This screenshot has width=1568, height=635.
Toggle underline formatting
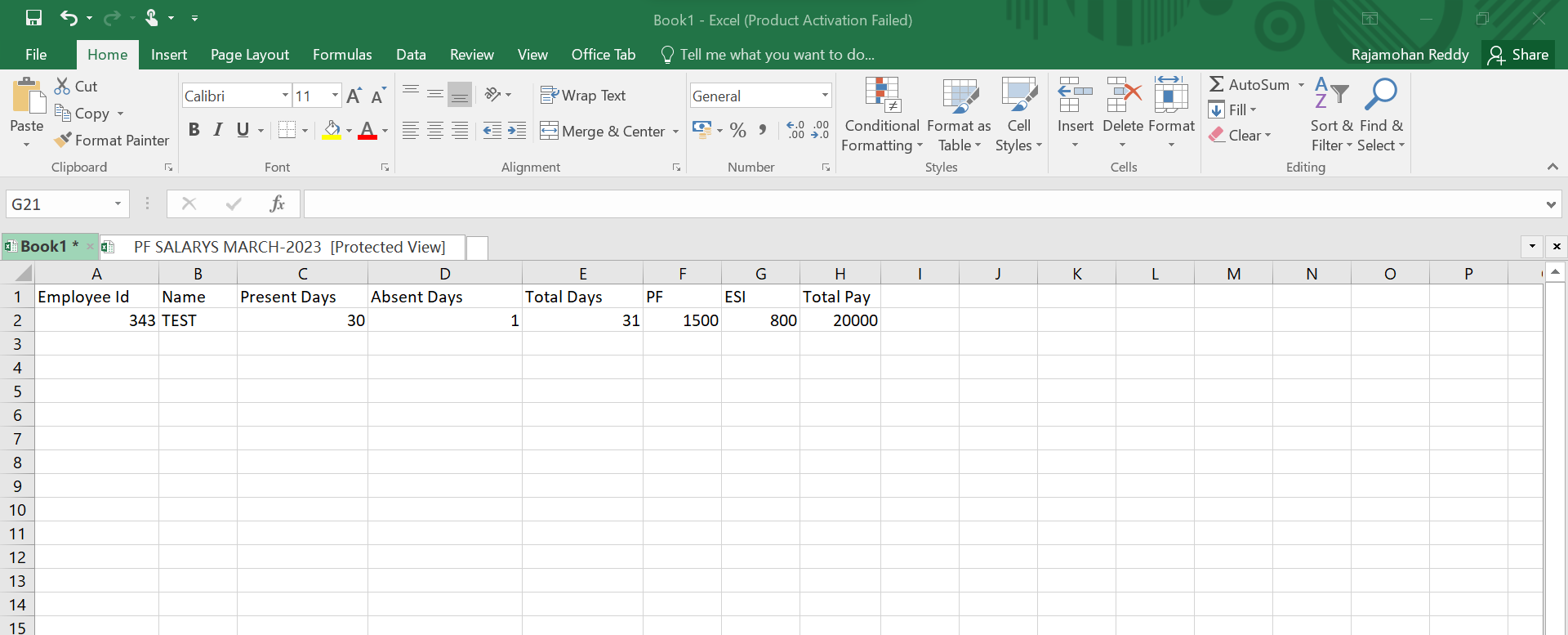(243, 130)
